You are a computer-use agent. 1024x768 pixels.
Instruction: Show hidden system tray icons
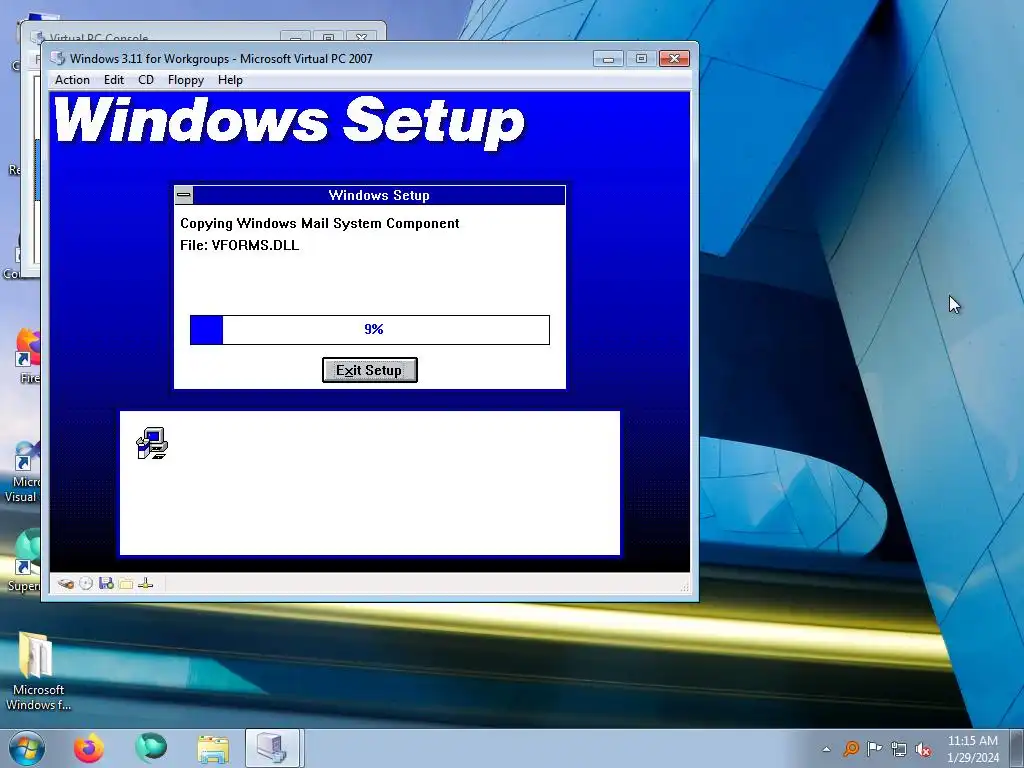point(827,749)
